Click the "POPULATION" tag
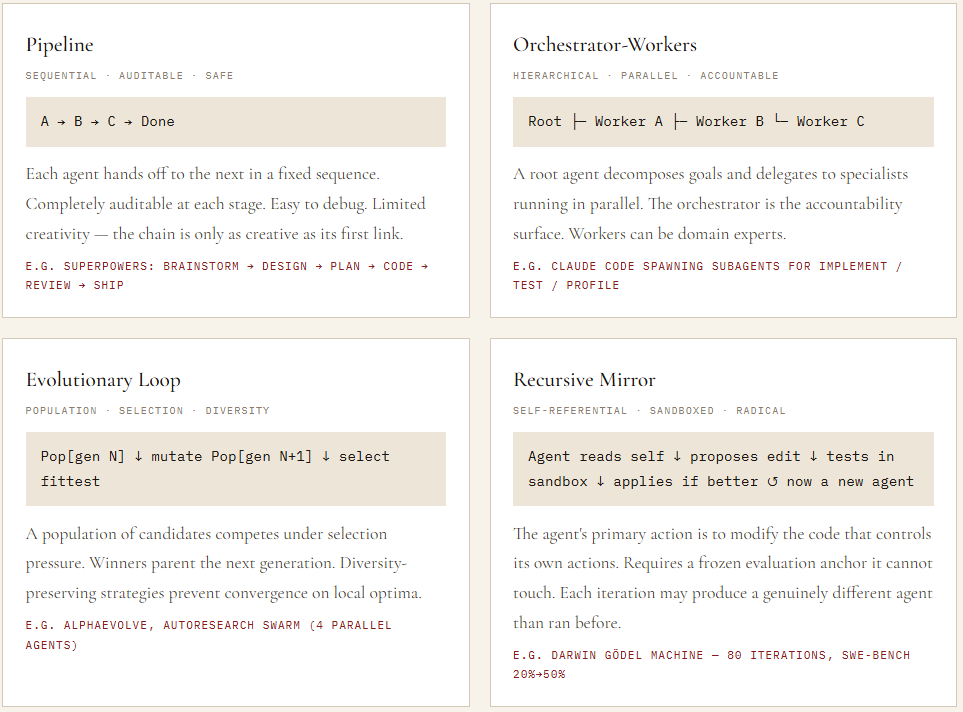Screen dimensions: 963x712 coord(61,410)
